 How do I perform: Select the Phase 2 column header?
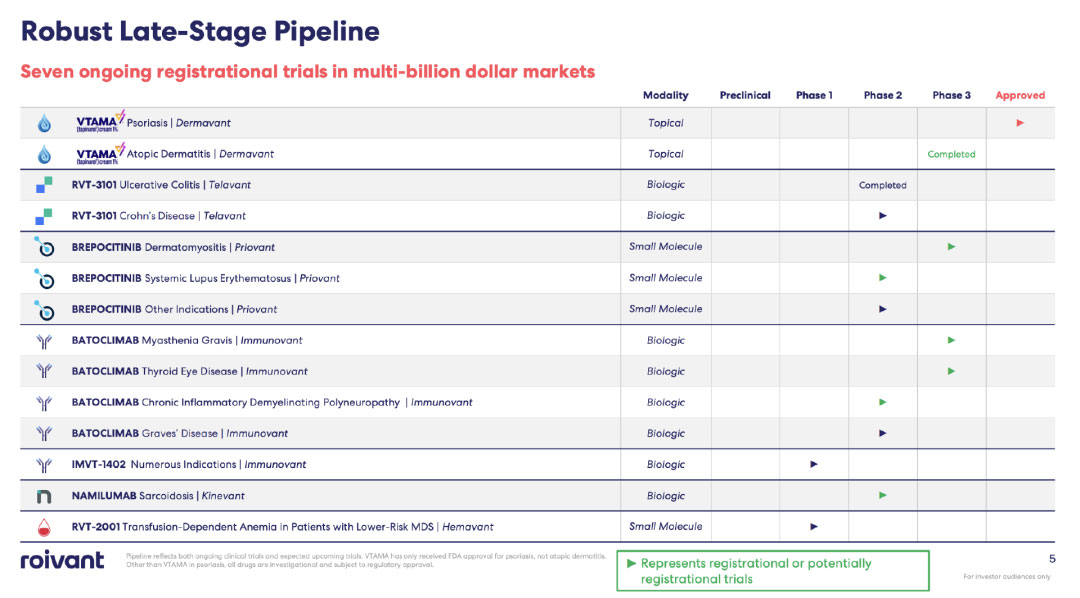[882, 96]
